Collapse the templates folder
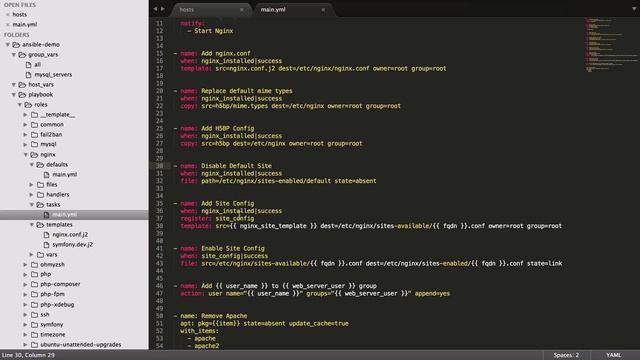 [32, 224]
